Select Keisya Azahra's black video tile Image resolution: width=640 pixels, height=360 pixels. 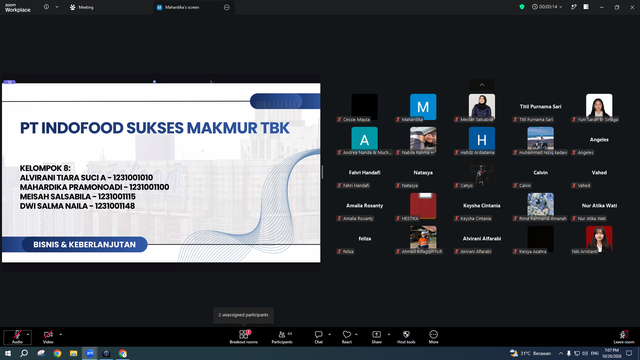pyautogui.click(x=540, y=240)
